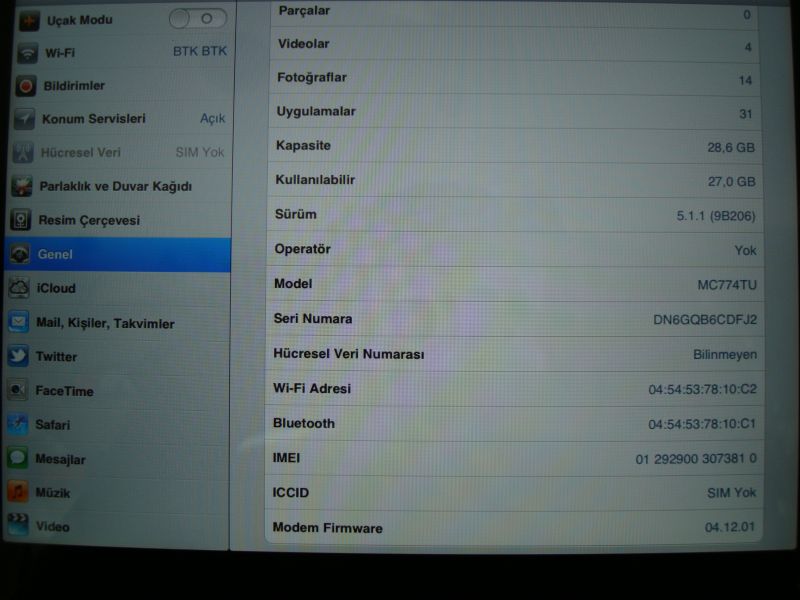800x600 pixels.
Task: Open Twitter settings
Action: [x=117, y=356]
